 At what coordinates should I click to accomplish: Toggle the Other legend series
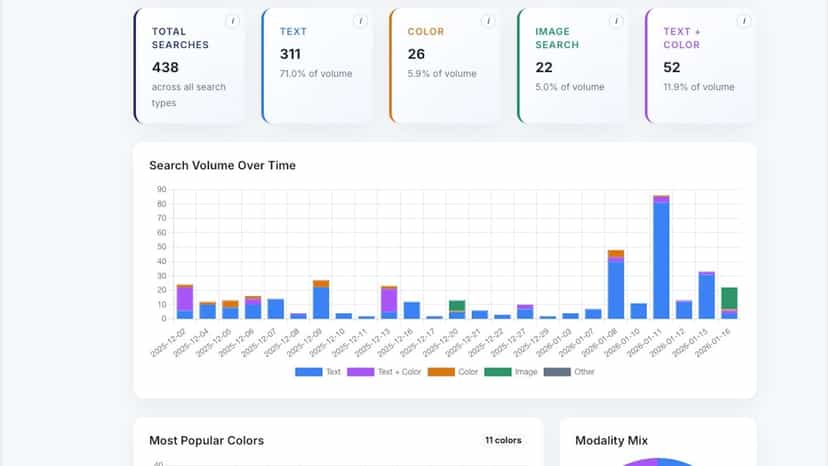(x=569, y=372)
